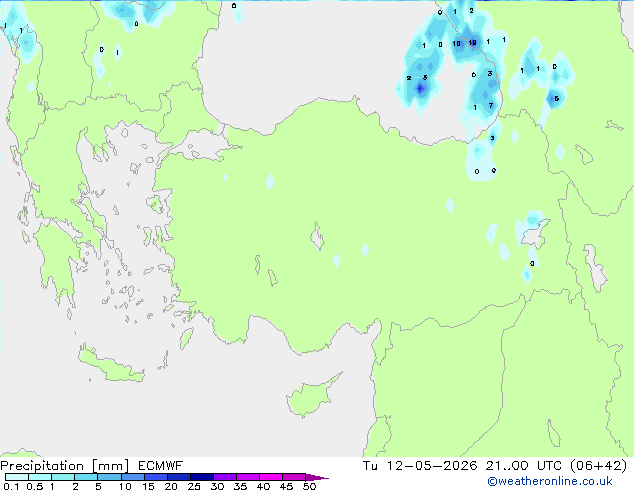This screenshot has width=634, height=490.
Task: Click the 10–15 mm legend color box
Action: 132,477
